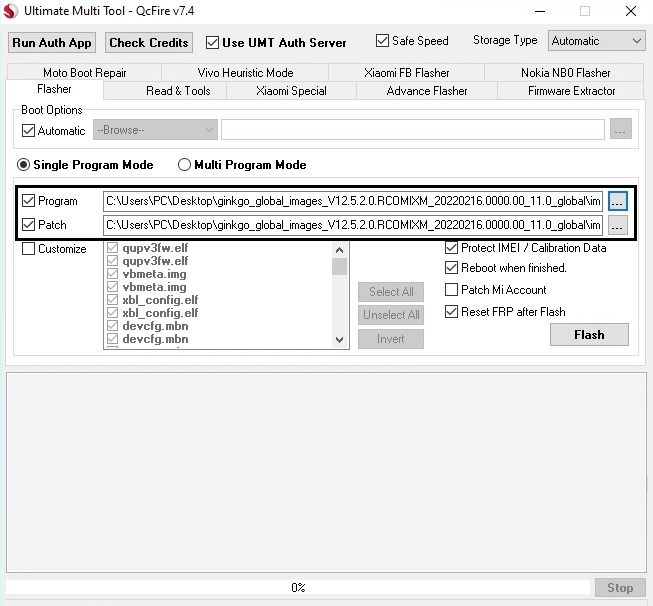Click the first vbmeta.img list item
Screen dimensions: 653x606
point(154,274)
